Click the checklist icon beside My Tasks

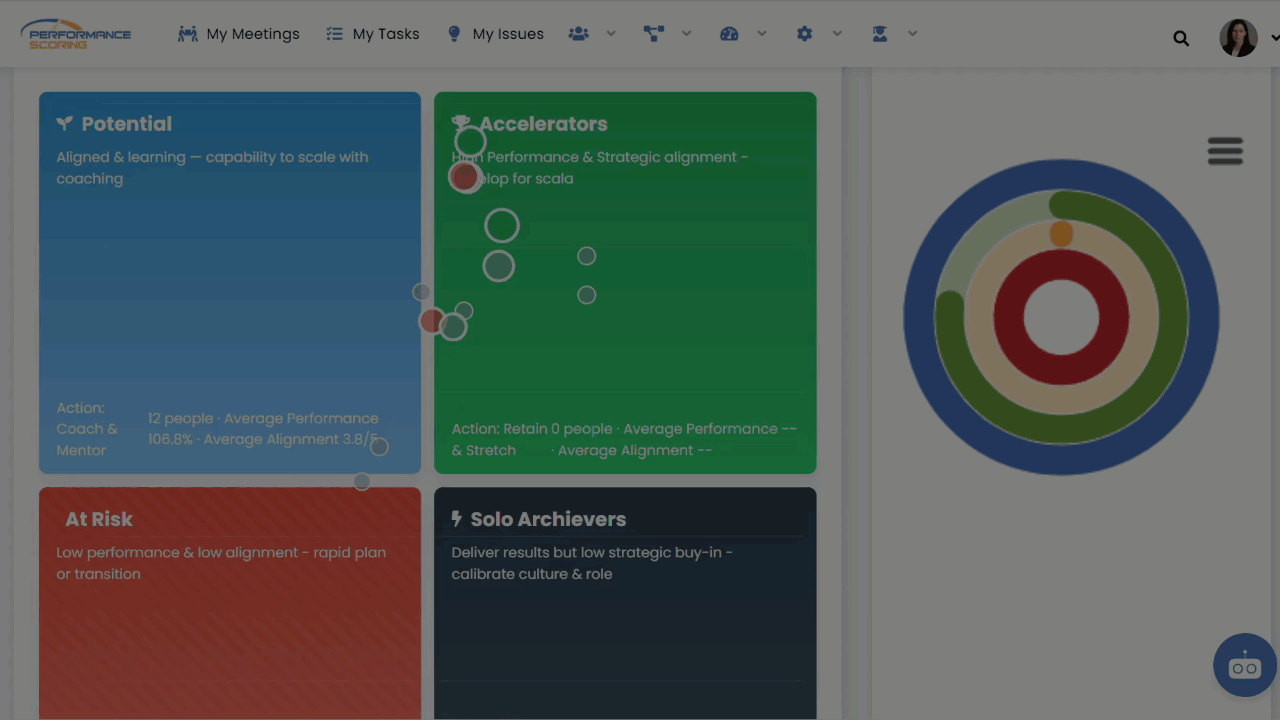click(335, 34)
